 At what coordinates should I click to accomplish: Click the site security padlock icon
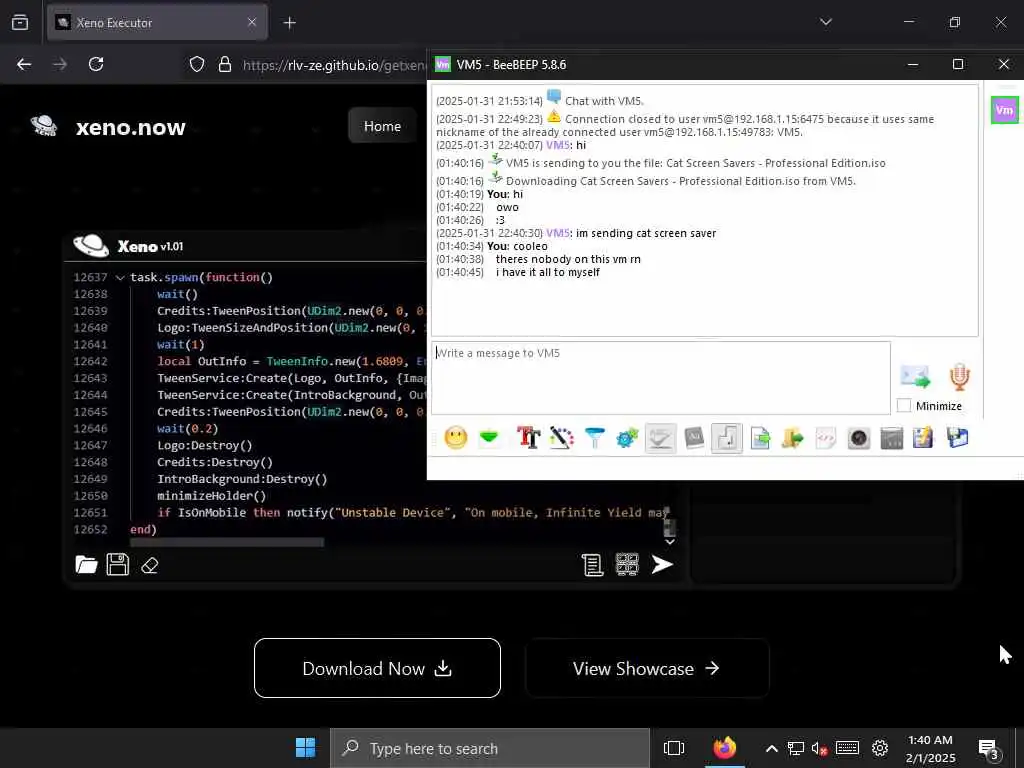click(x=225, y=65)
